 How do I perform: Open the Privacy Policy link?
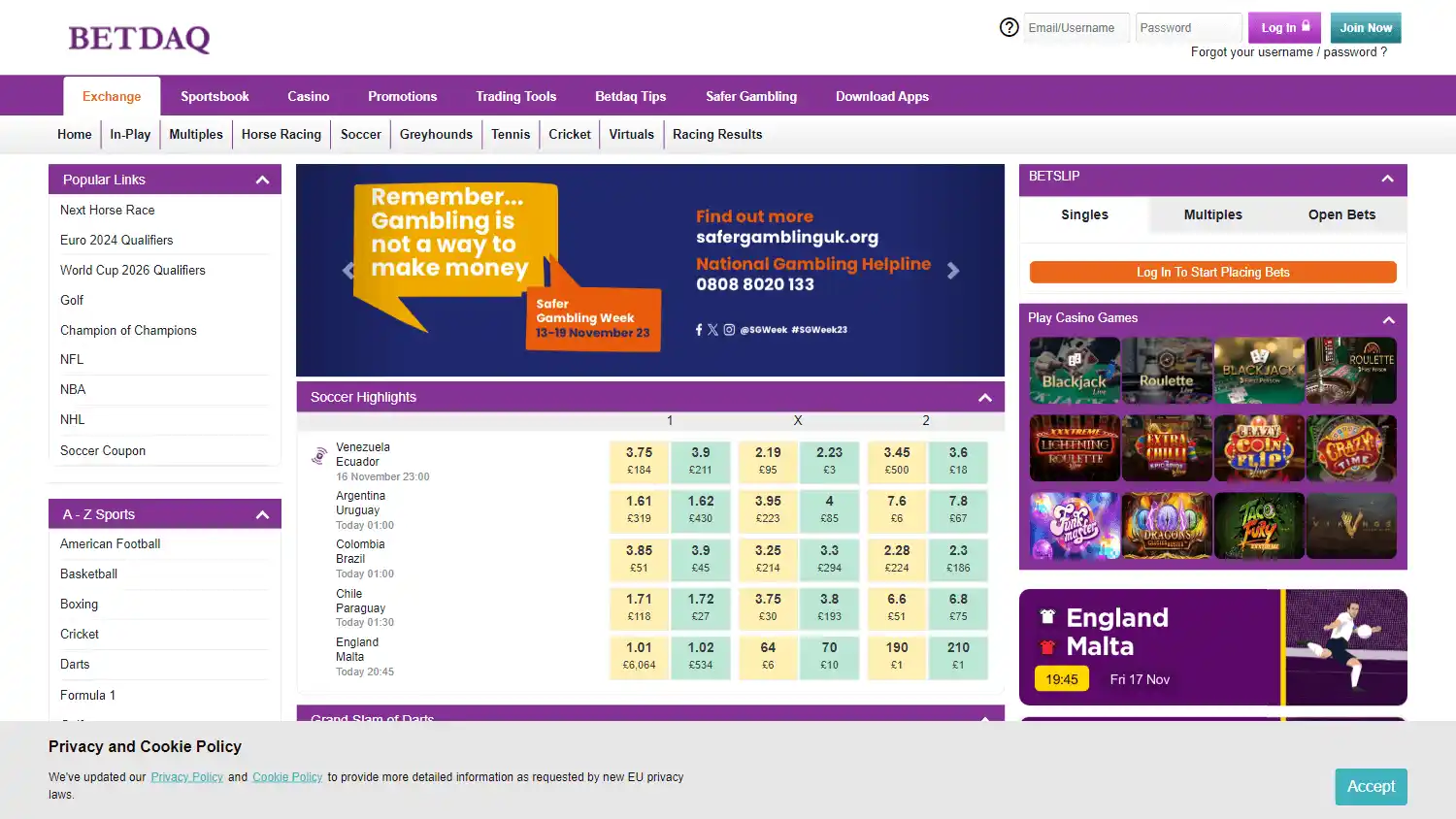tap(186, 777)
